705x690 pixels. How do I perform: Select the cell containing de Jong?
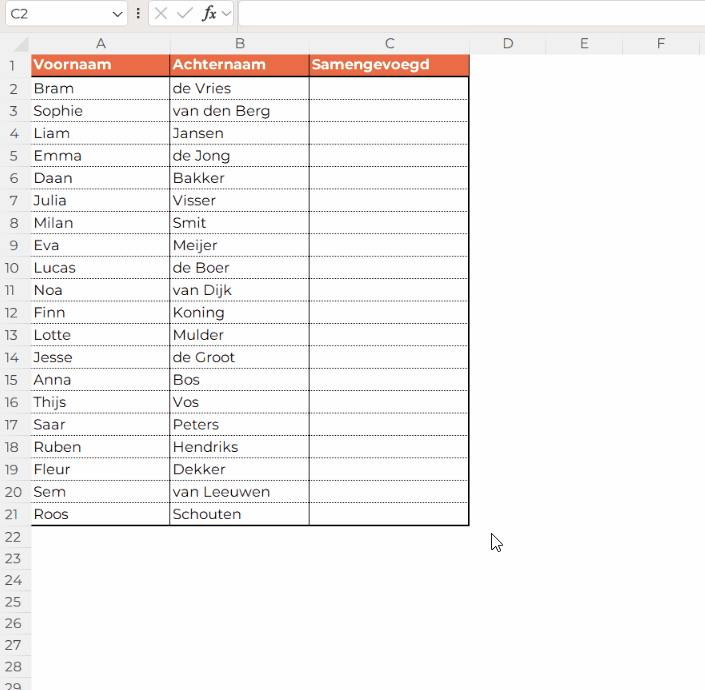pos(240,156)
